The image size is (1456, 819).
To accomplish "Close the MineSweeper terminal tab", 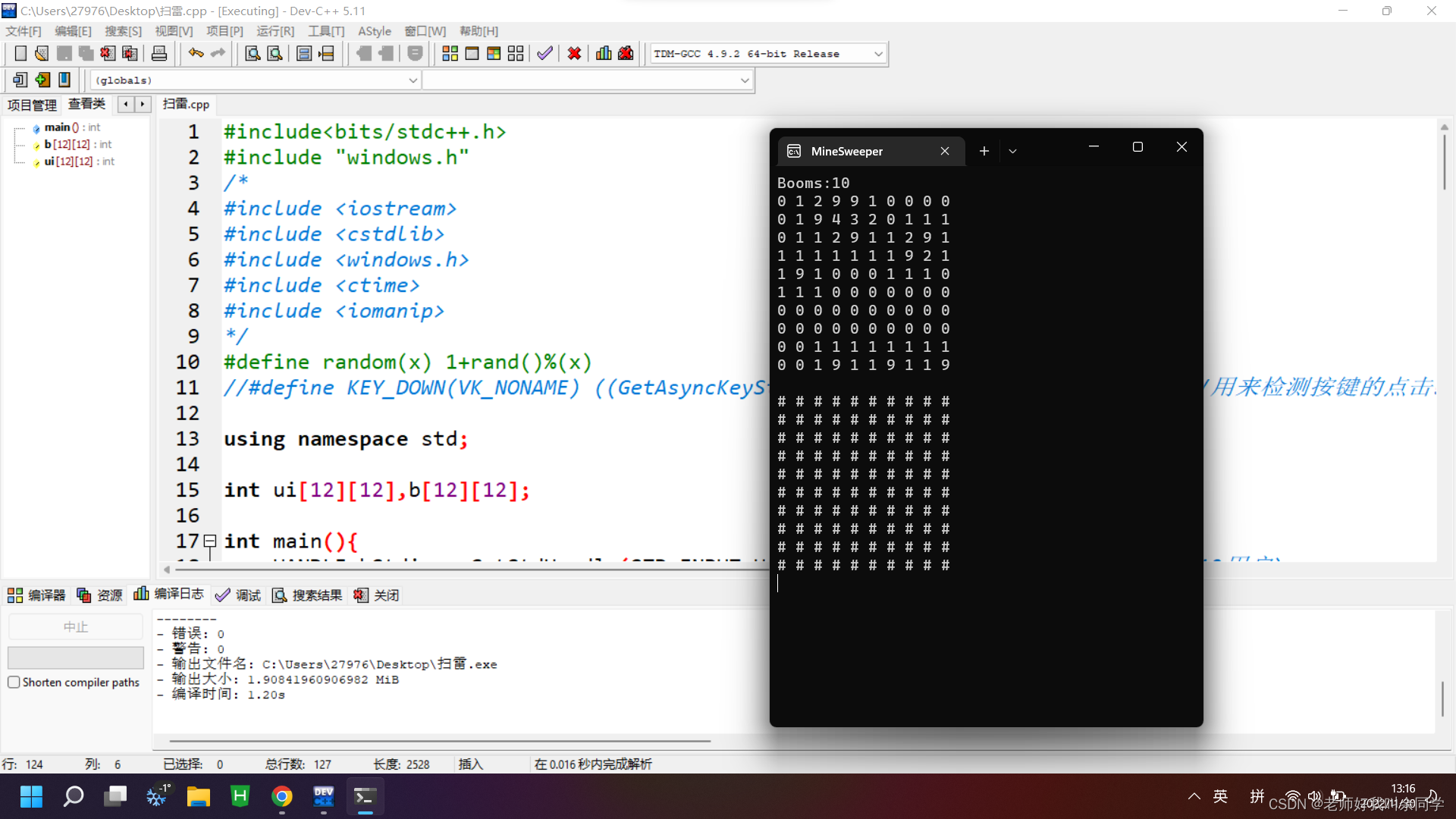I will (945, 151).
